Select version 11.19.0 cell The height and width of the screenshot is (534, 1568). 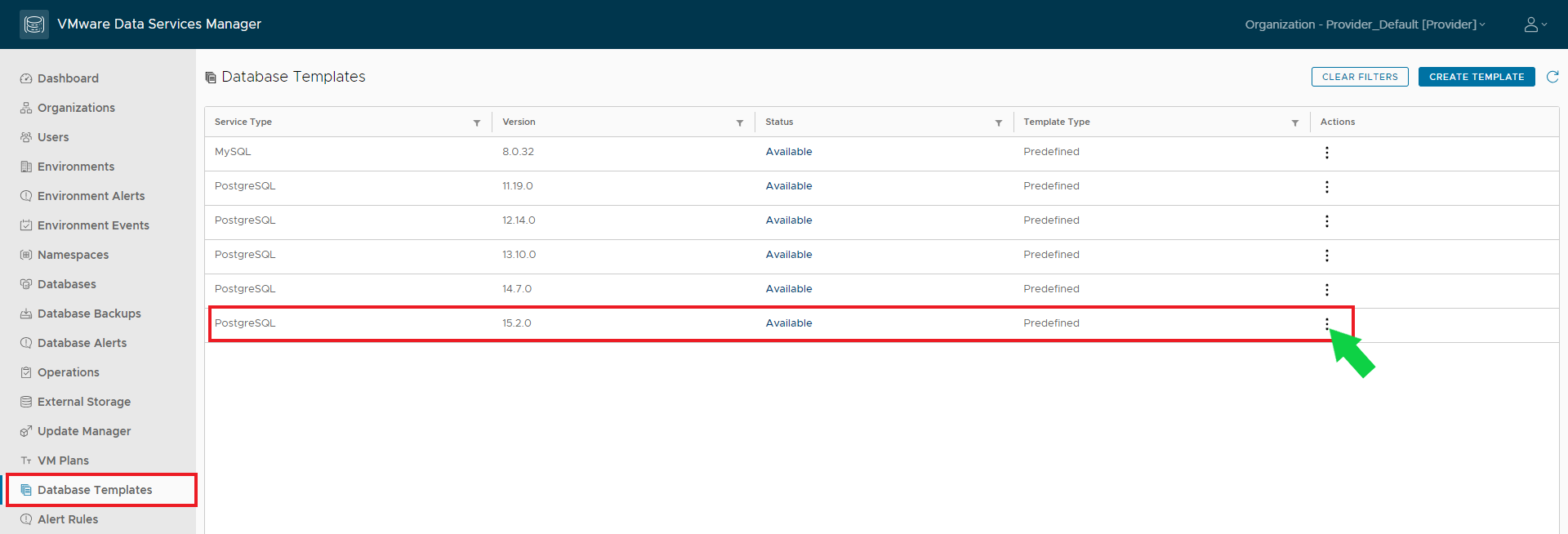(517, 186)
